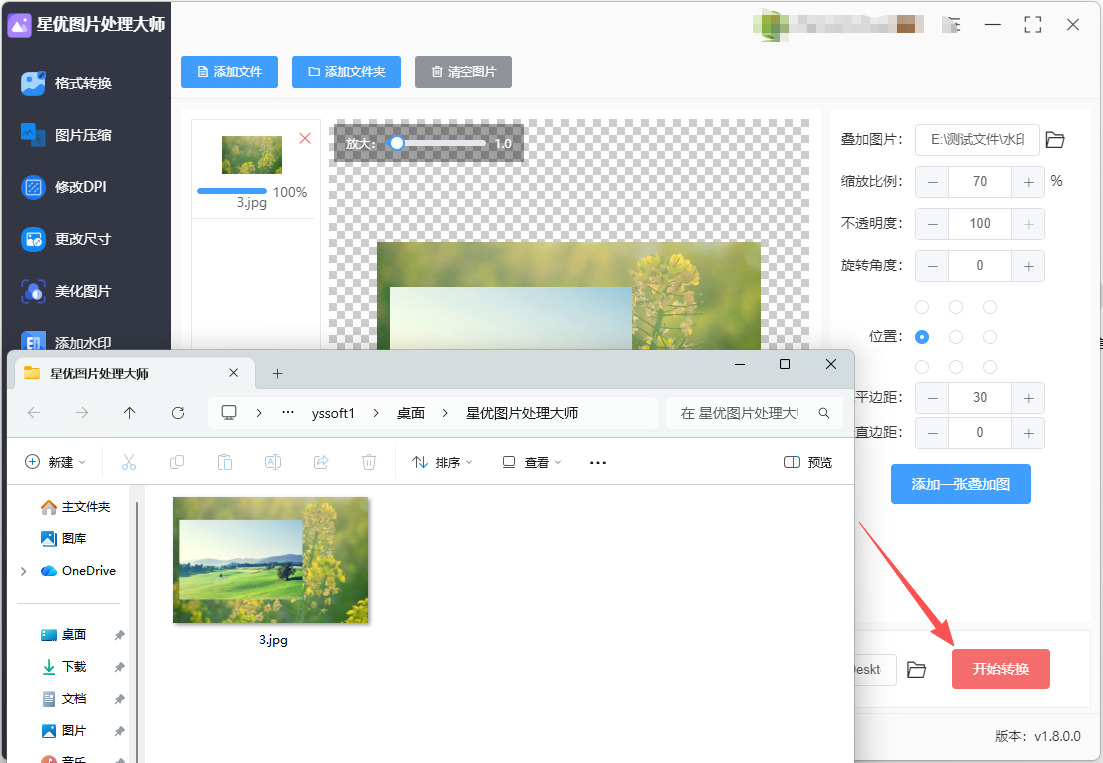Click the Share icon in Explorer toolbar
Viewport: 1103px width, 763px height.
tap(321, 462)
